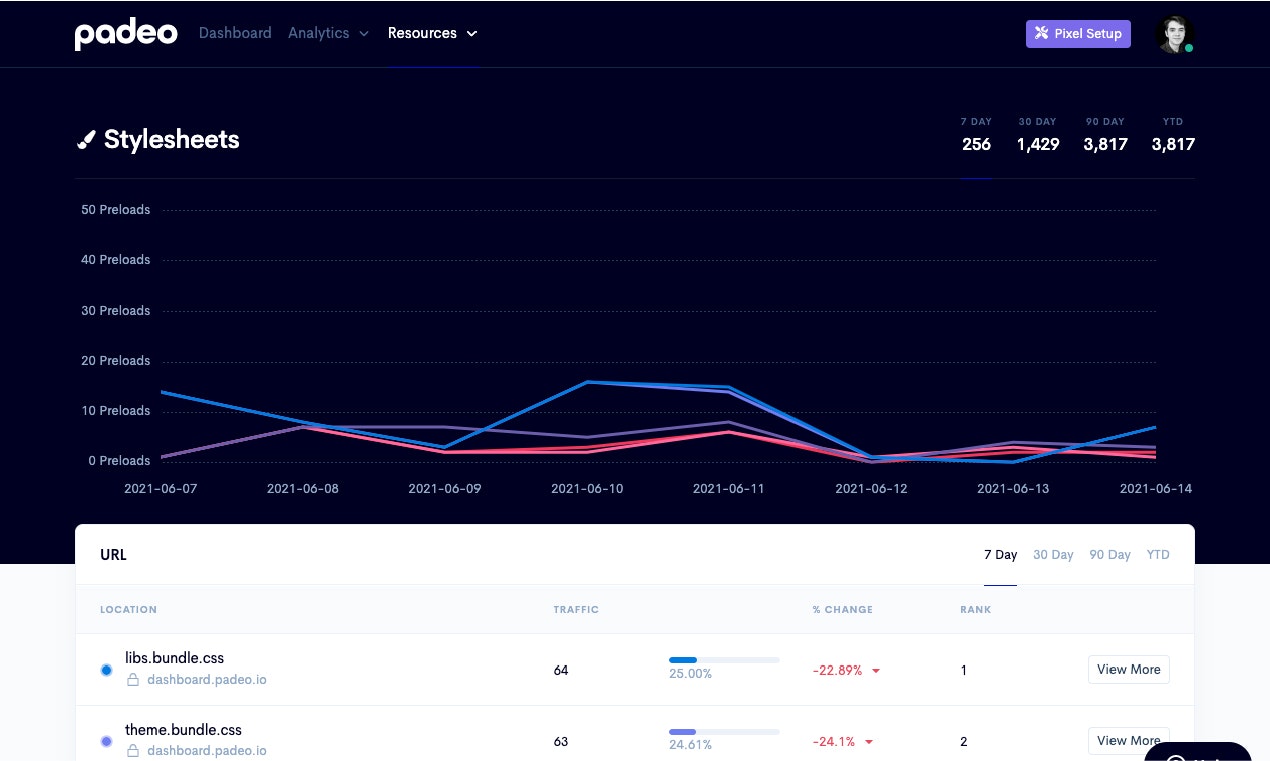Open the user avatar profile menu
The image size is (1270, 761).
[x=1175, y=34]
